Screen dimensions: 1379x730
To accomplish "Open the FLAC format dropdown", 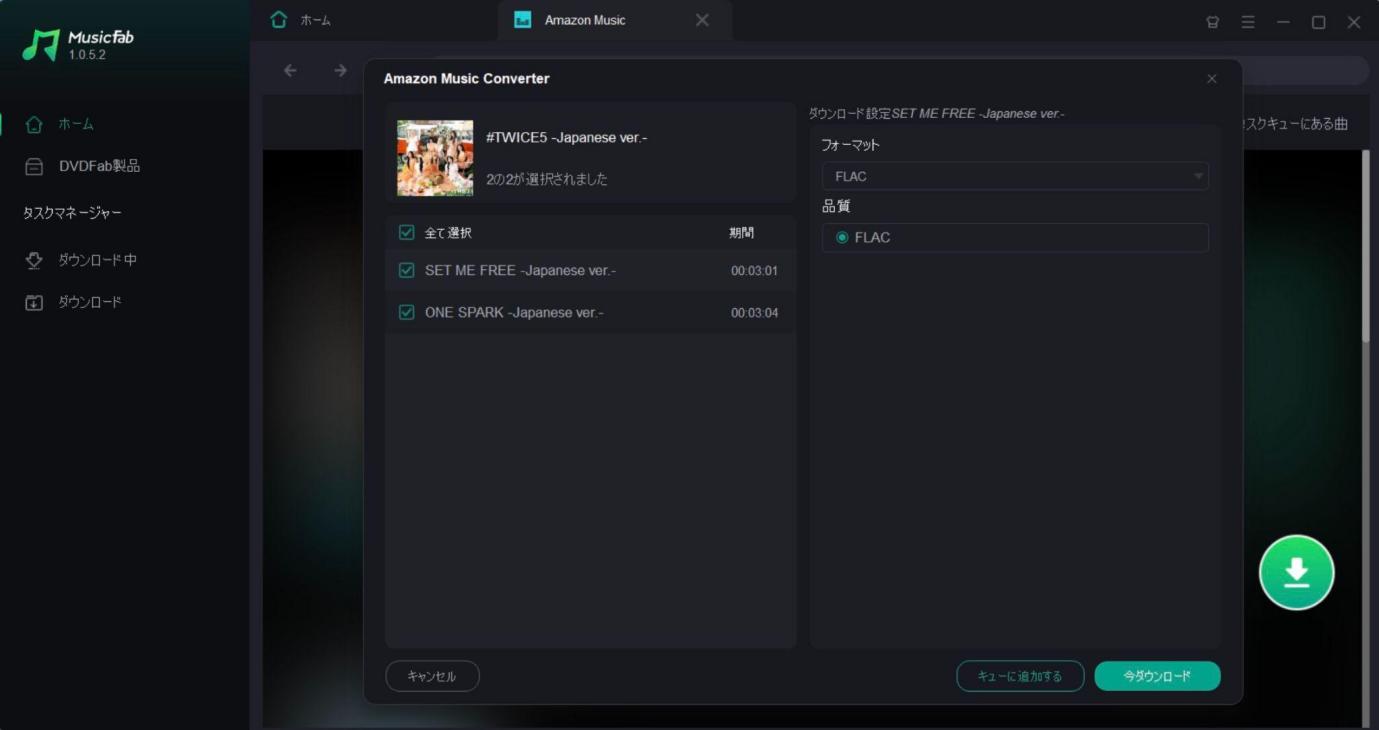I will [x=1015, y=176].
